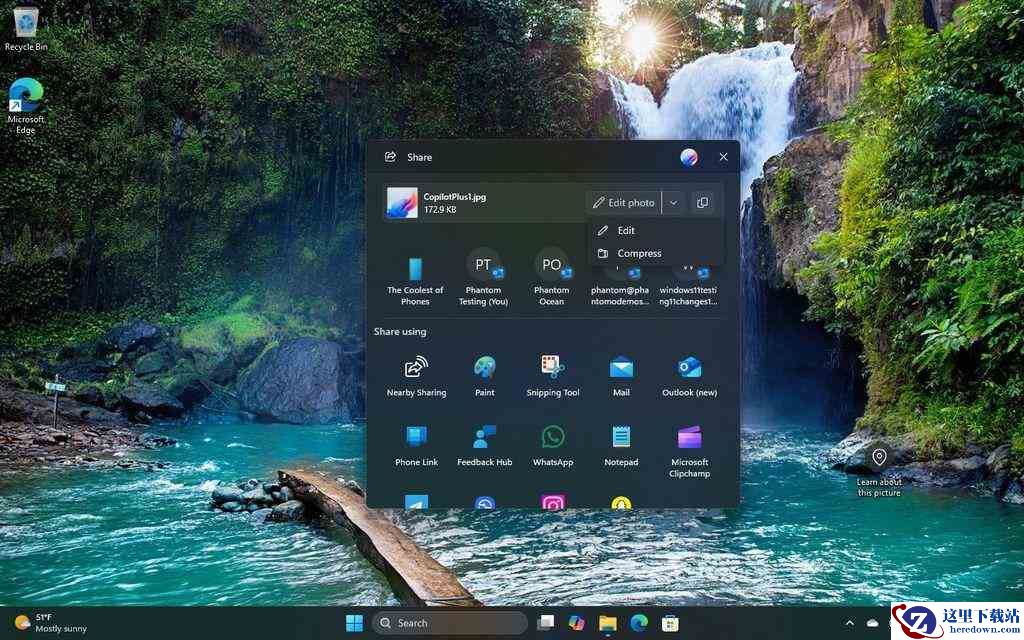This screenshot has height=640, width=1024.
Task: Share using Mail
Action: [621, 376]
